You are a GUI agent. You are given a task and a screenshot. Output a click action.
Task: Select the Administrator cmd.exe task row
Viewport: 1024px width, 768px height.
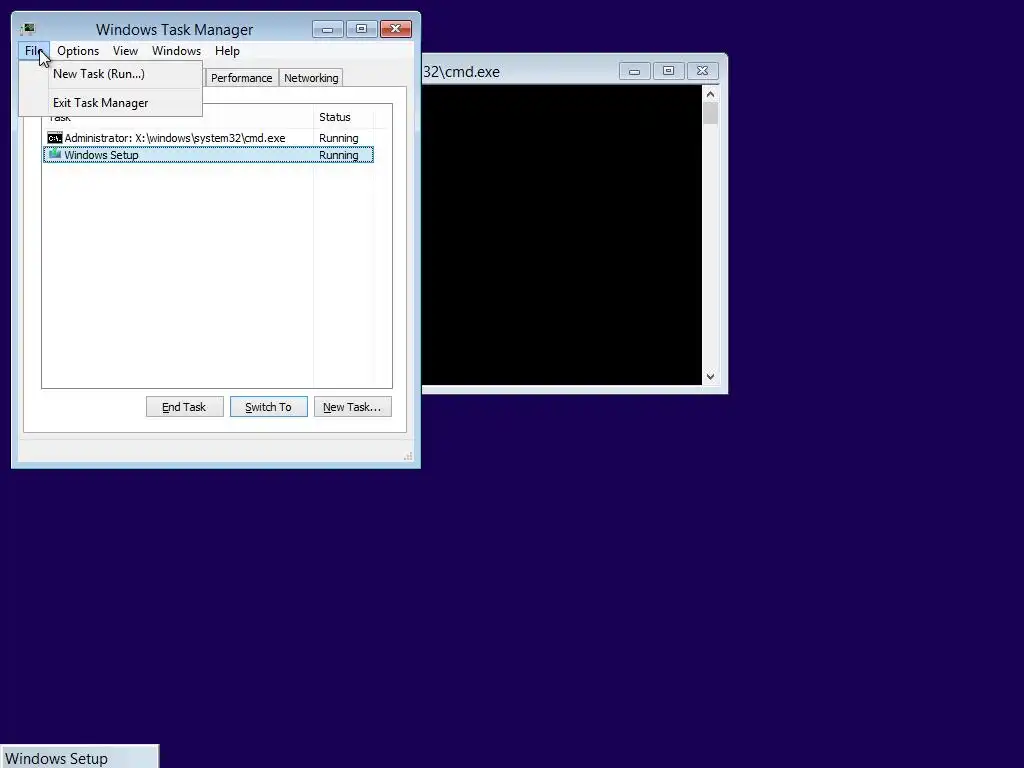(208, 138)
